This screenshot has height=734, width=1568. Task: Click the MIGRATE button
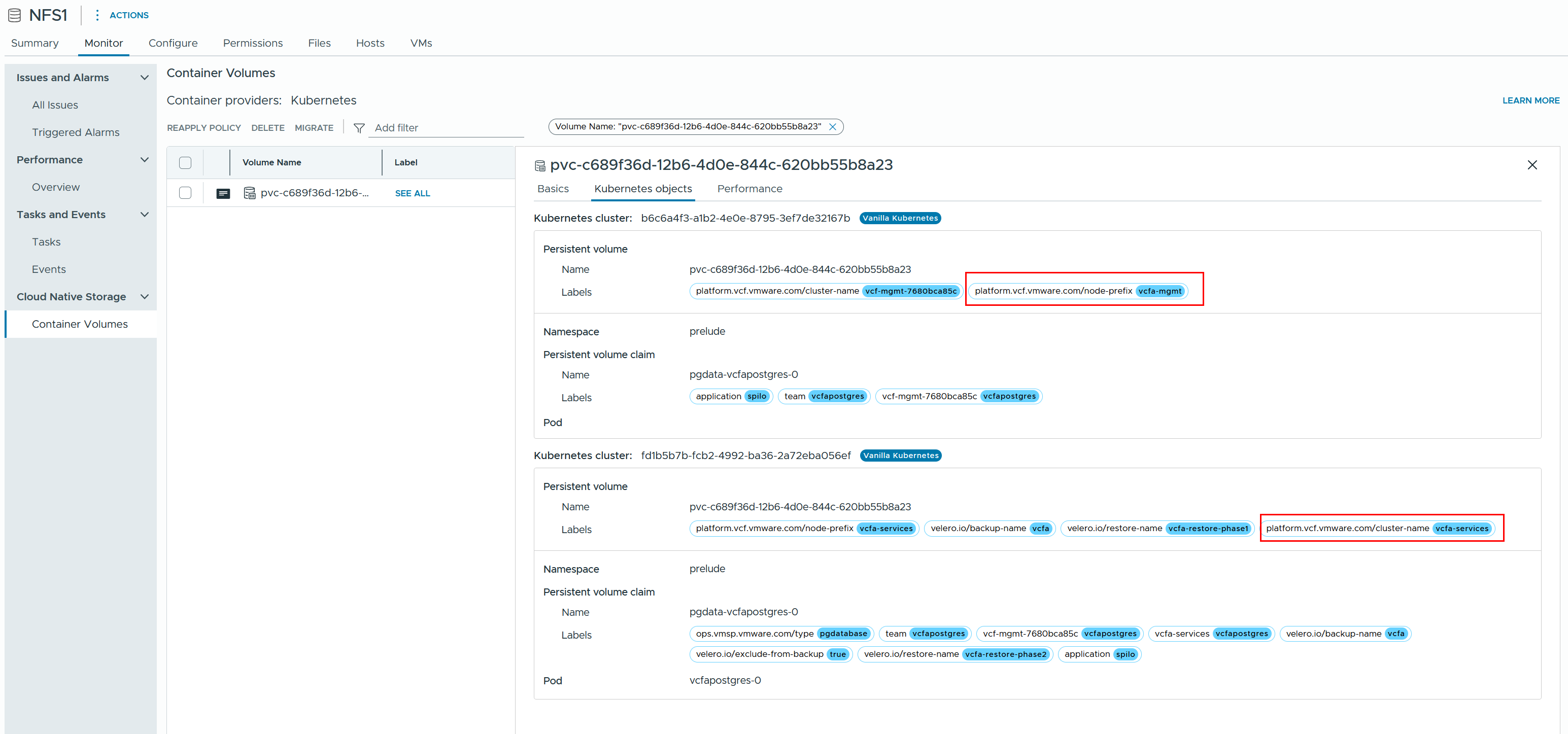[314, 128]
